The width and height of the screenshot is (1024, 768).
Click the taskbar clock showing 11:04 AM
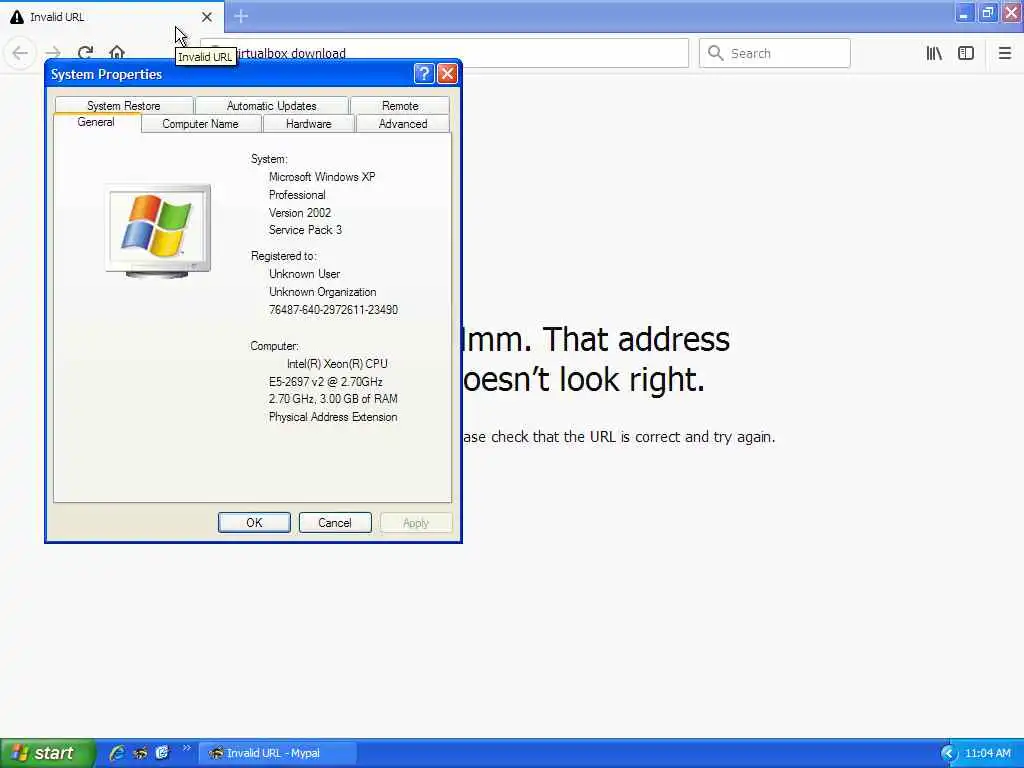(987, 753)
